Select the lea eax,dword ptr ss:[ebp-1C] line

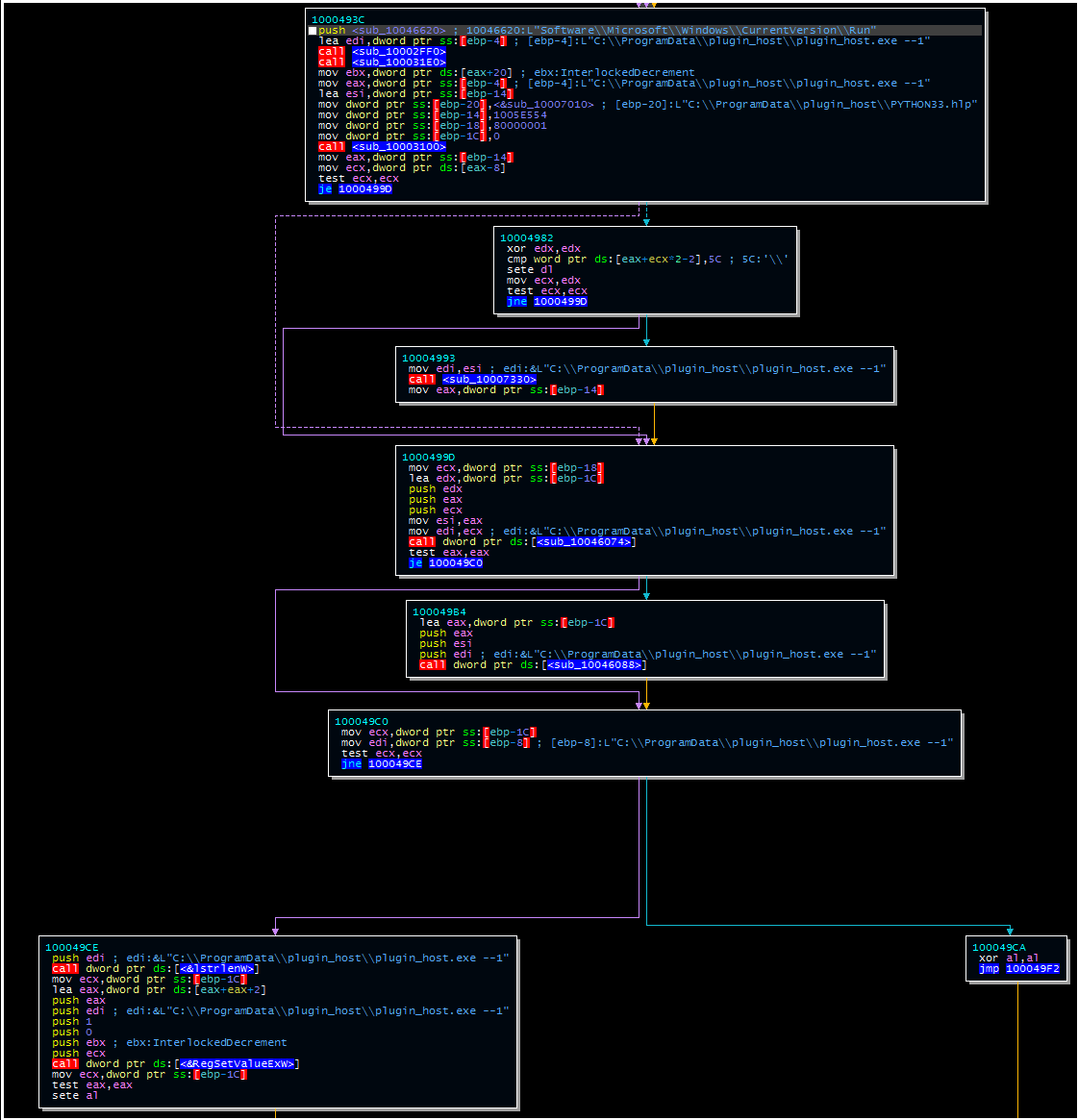[x=516, y=623]
